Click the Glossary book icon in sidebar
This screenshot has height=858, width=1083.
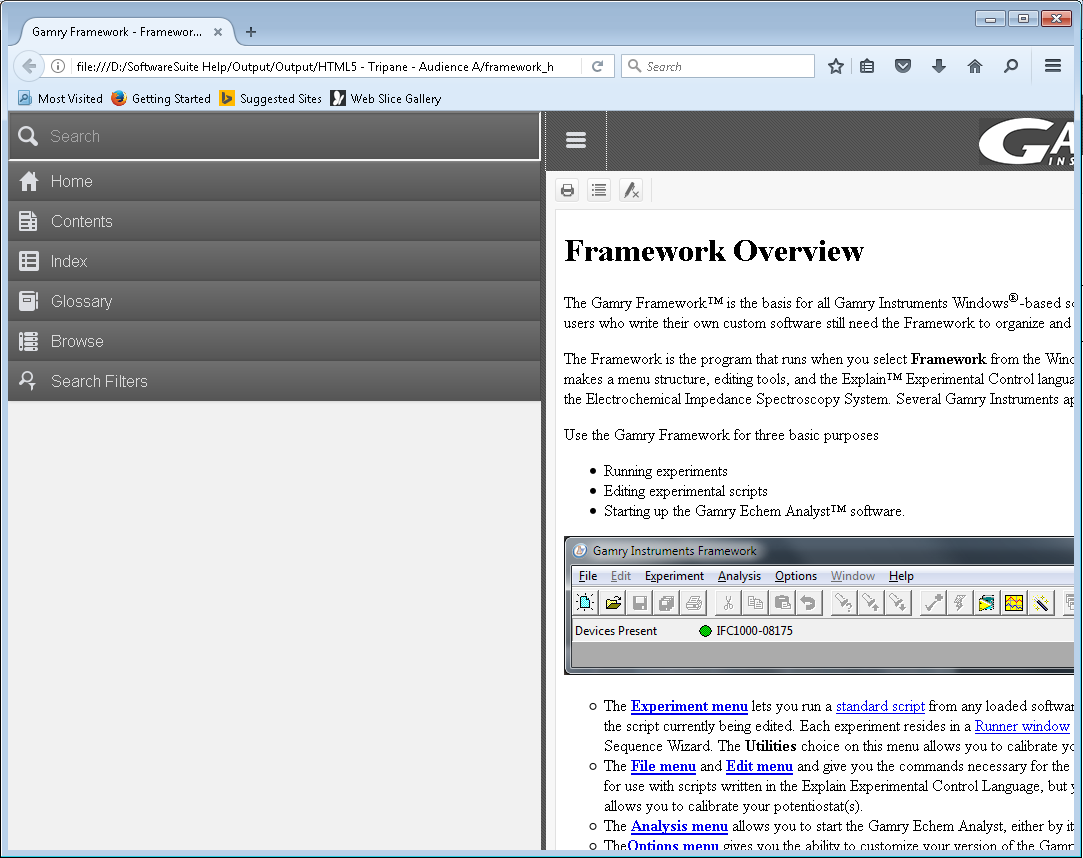pos(28,301)
